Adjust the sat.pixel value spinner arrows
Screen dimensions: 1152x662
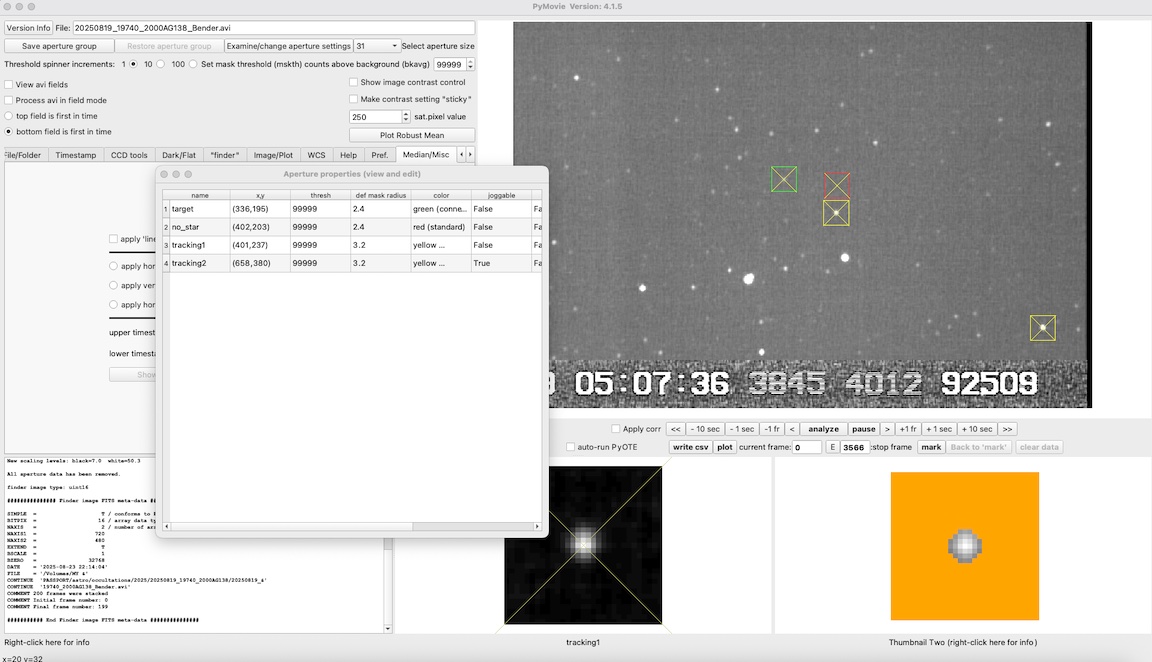(x=405, y=117)
